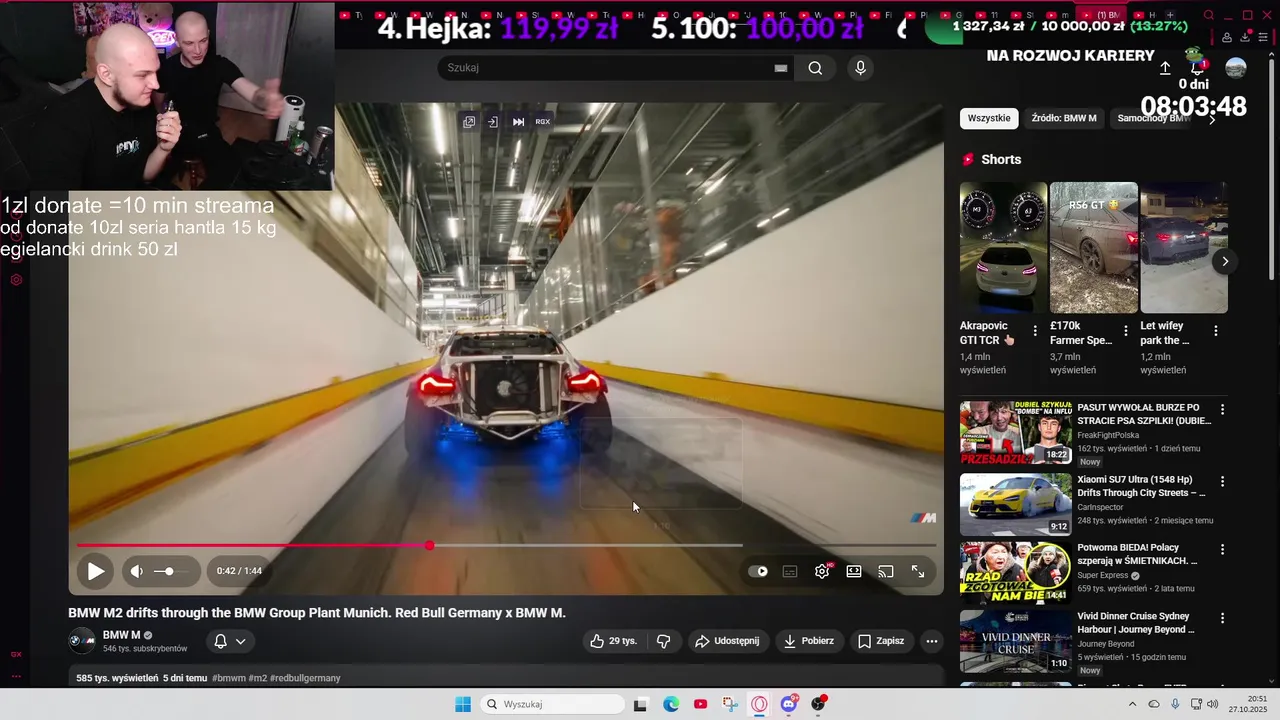The width and height of the screenshot is (1280, 720).
Task: Open Xiaomi SU7 Ultra drift video
Action: [x=1015, y=505]
